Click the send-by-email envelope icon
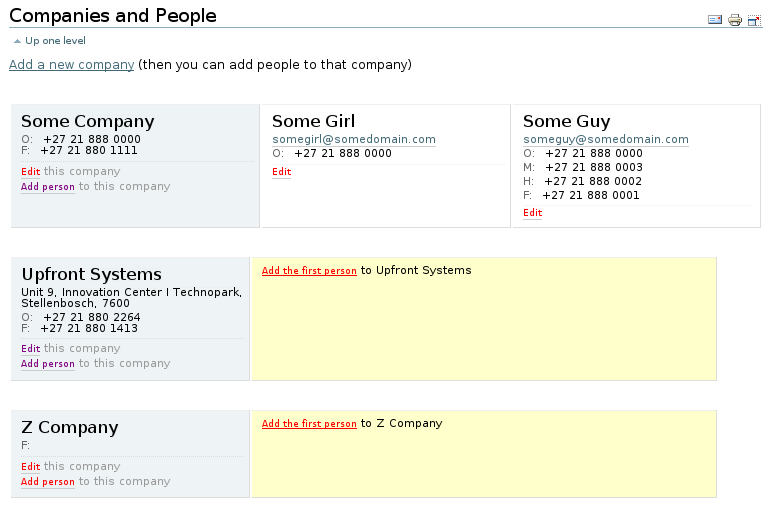Viewport: 772px width, 525px height. [x=715, y=20]
